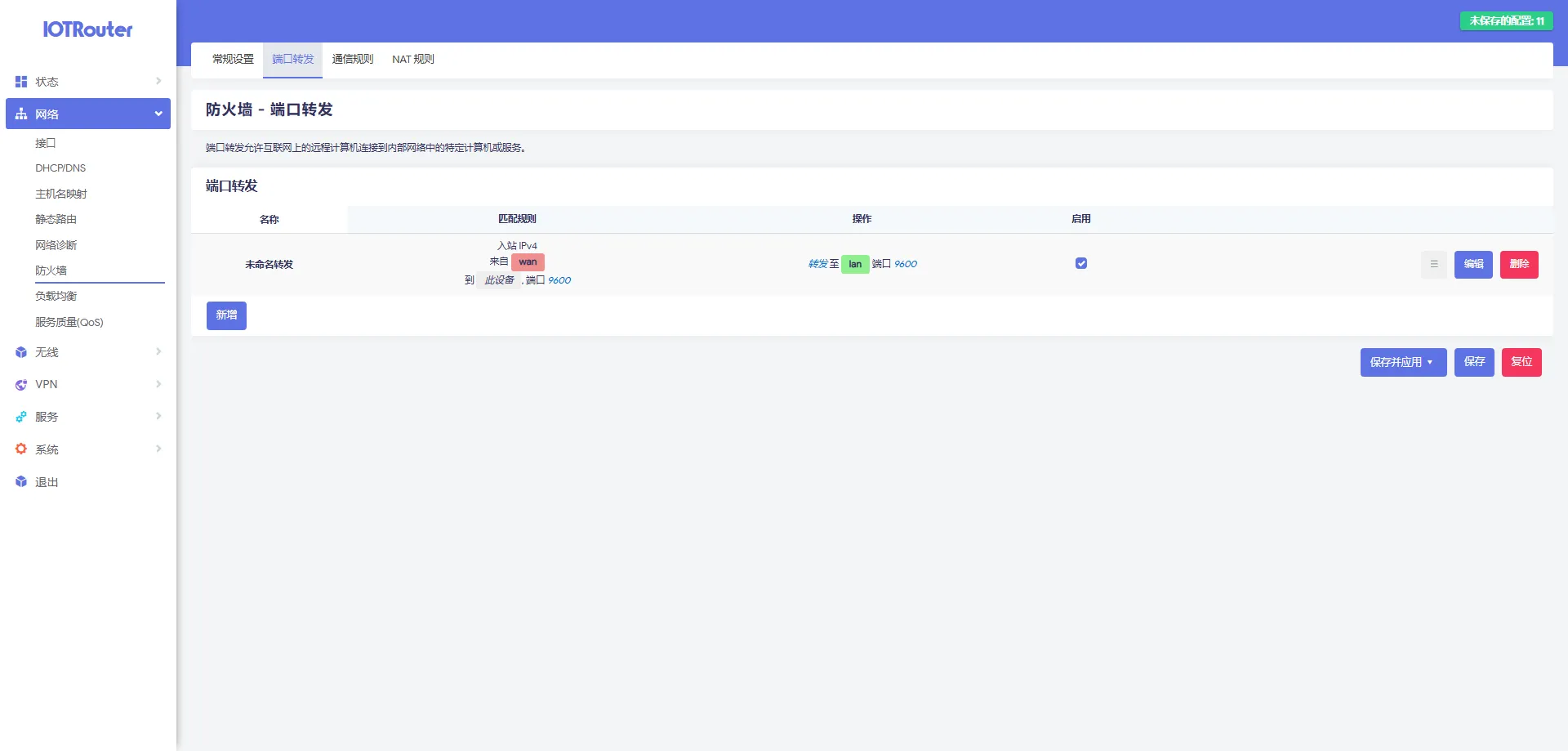
Task: Switch to the 通信规则 tab
Action: [353, 60]
